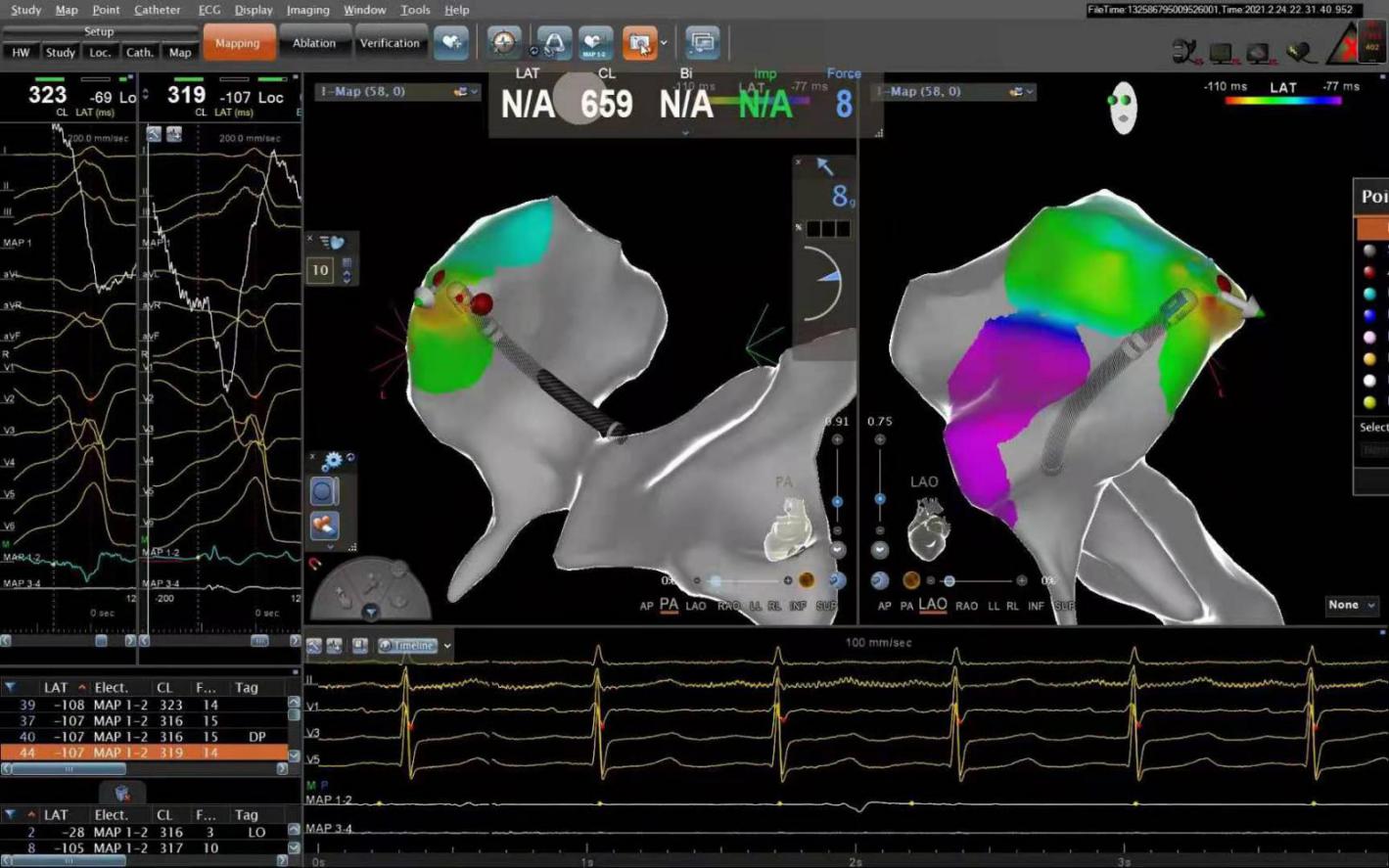The height and width of the screenshot is (868, 1389).
Task: Click the deleted points trash bin icon
Action: (122, 793)
